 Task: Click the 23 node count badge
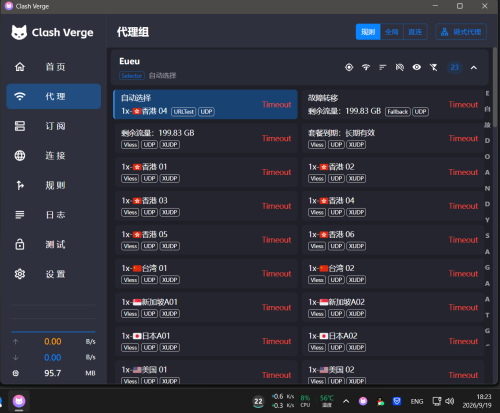[455, 67]
